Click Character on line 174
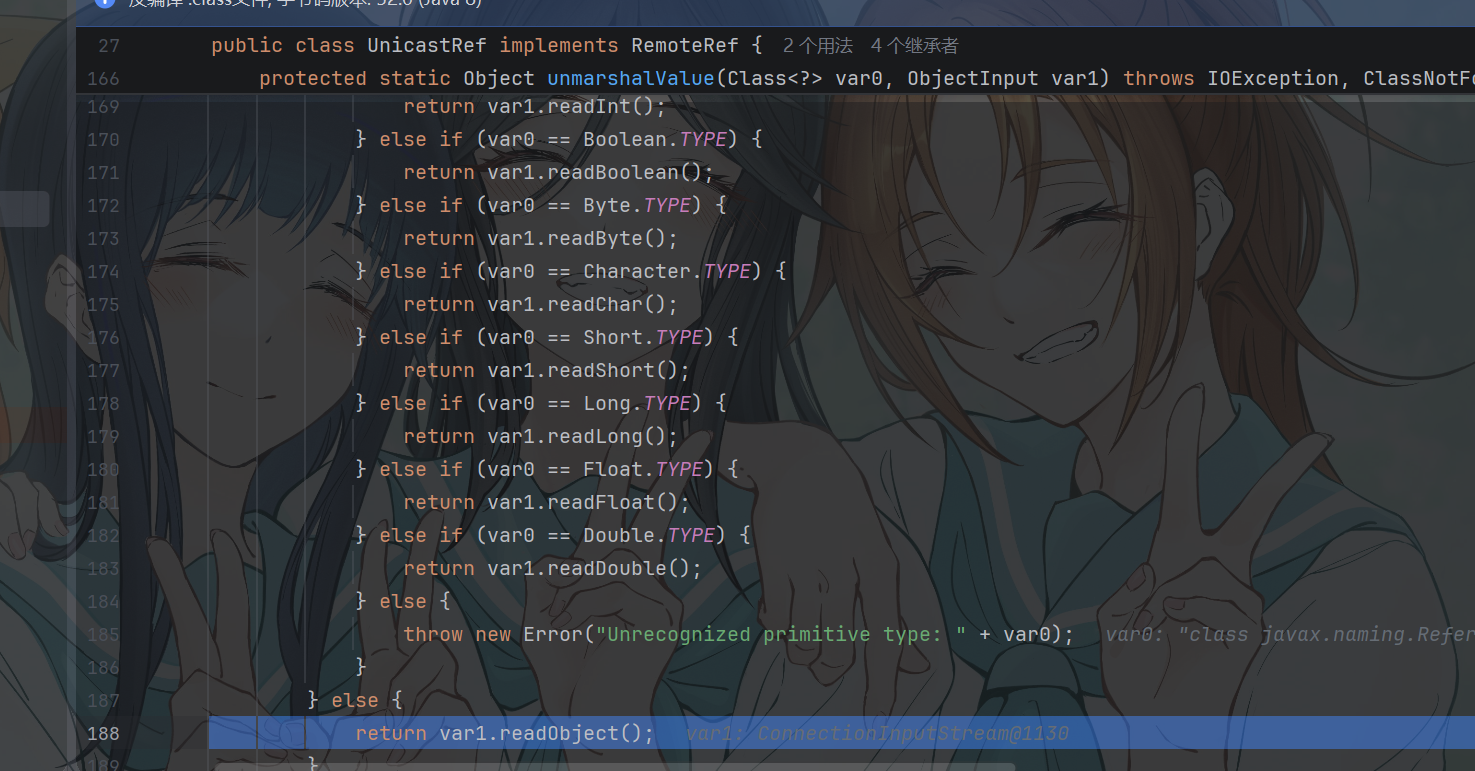 (637, 271)
